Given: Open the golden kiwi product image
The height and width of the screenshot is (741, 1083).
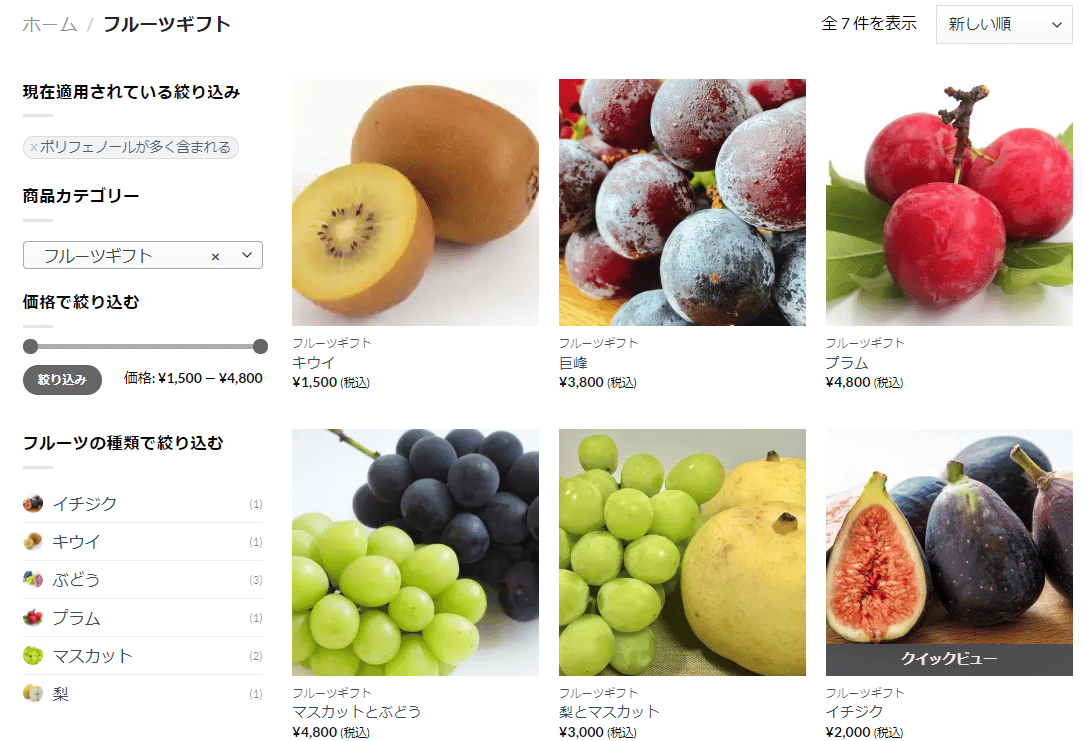Looking at the screenshot, I should point(415,202).
